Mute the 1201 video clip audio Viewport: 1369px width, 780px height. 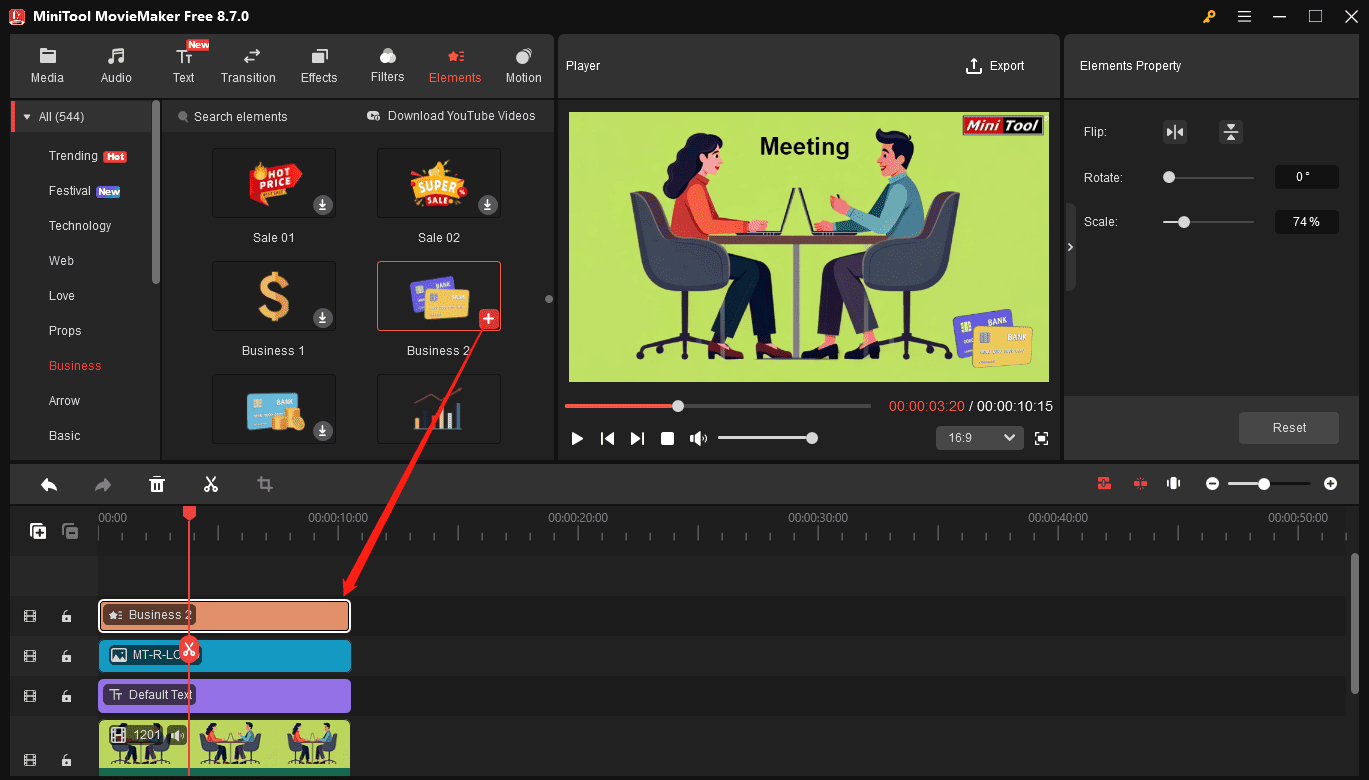click(x=177, y=735)
